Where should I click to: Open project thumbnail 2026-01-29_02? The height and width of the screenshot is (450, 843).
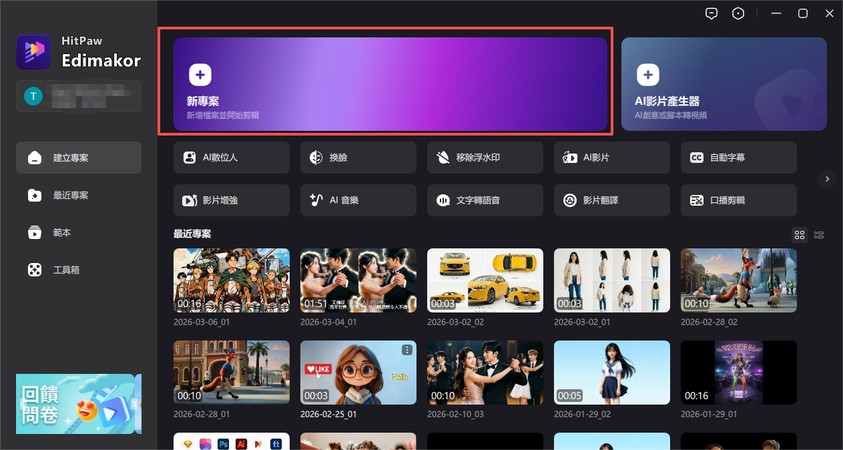click(612, 372)
